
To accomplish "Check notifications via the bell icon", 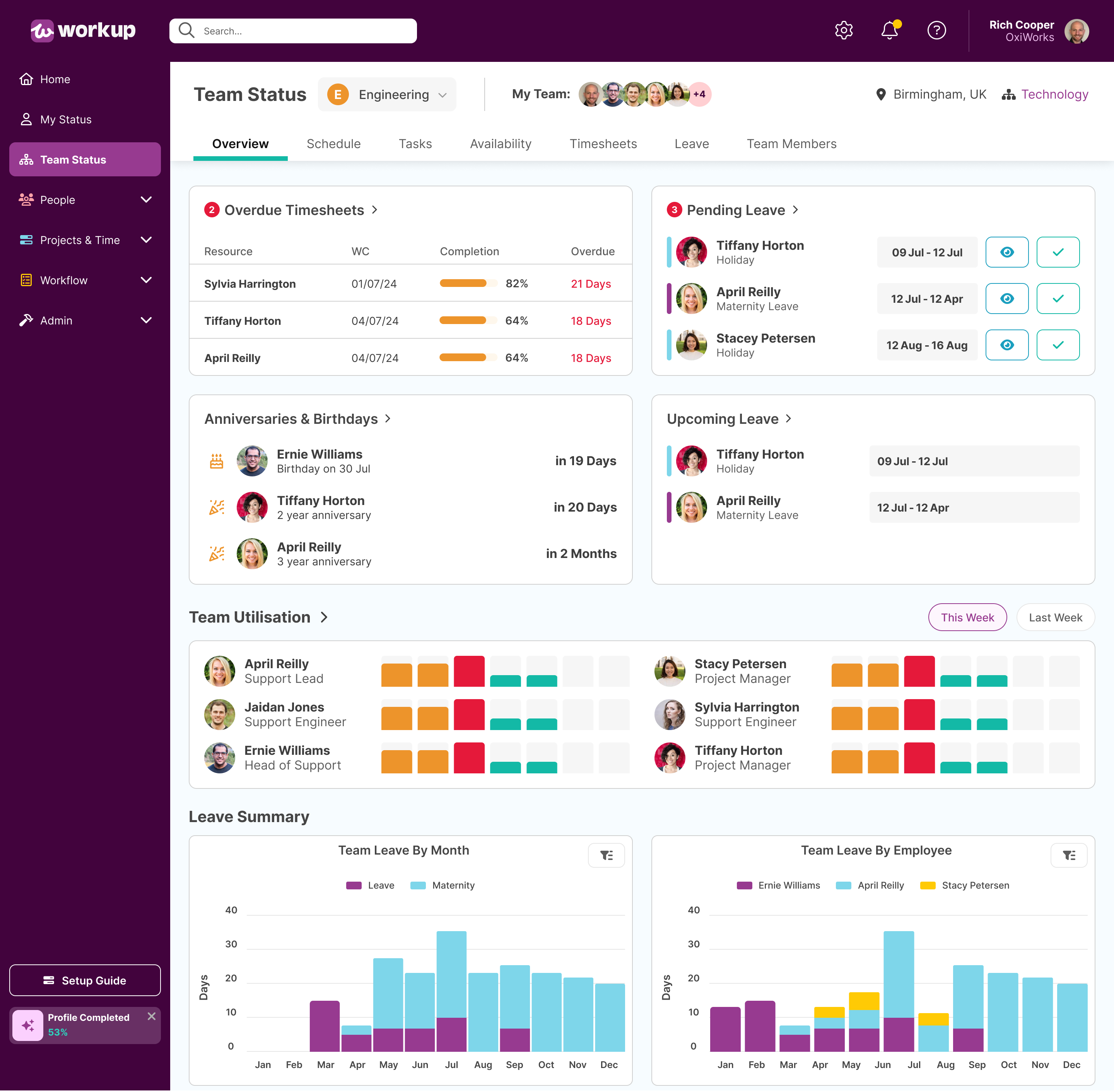I will click(889, 31).
